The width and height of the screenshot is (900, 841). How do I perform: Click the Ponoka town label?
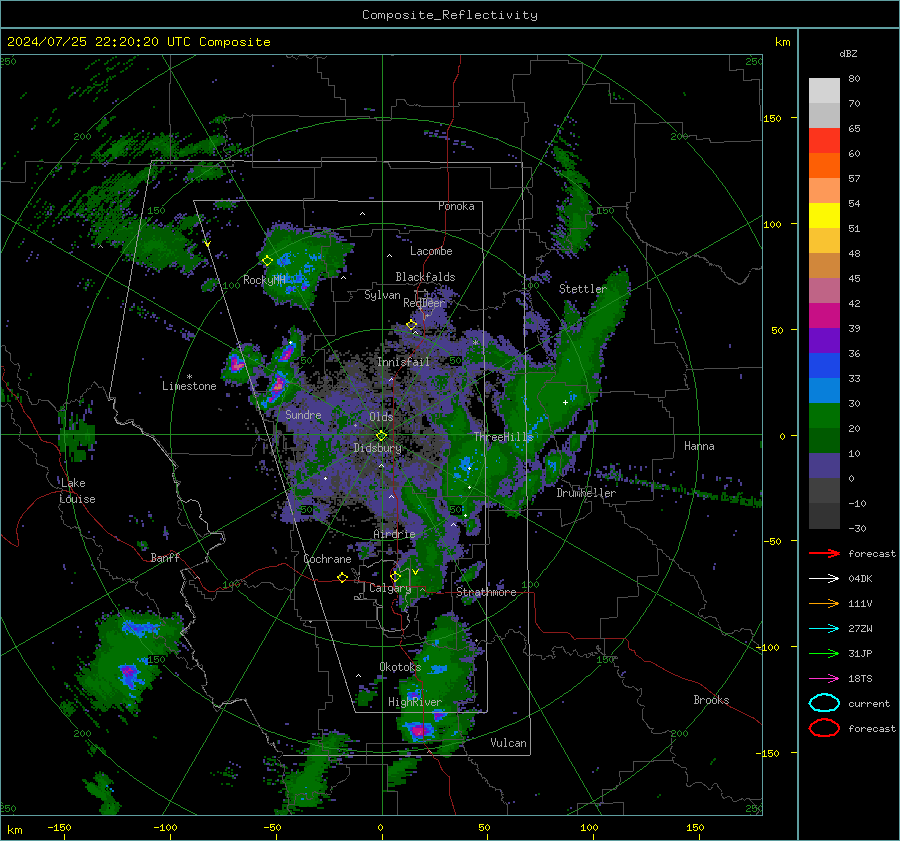[456, 206]
